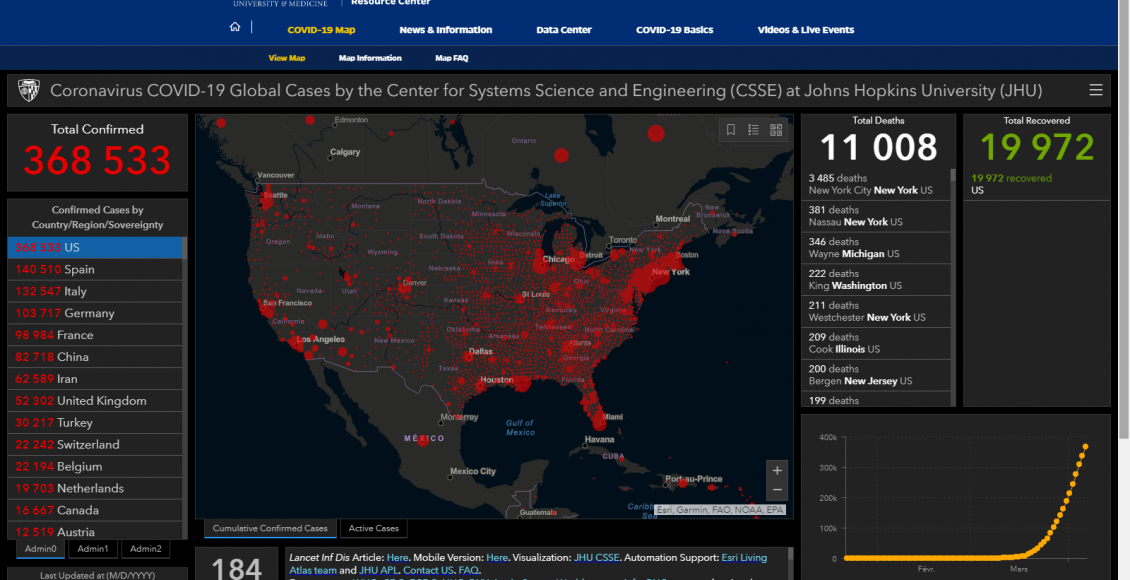Viewport: 1130px width, 580px height.
Task: Select France in the country list
Action: point(95,335)
